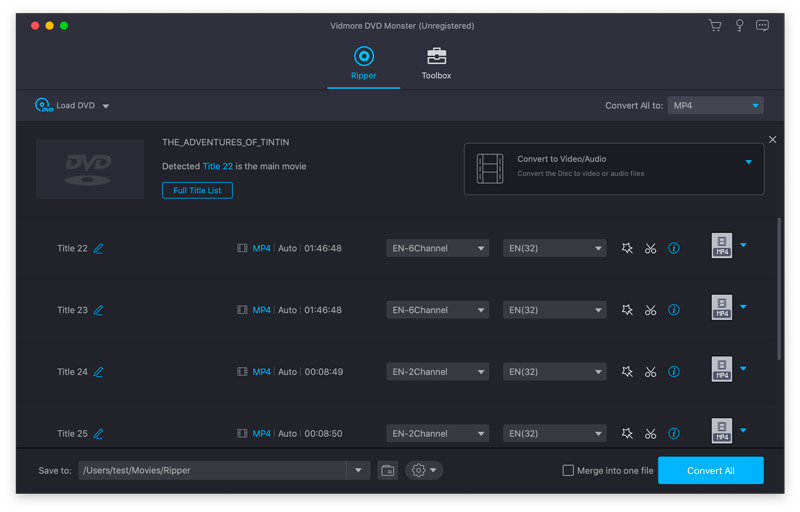Rename Title 25 with the pencil icon
The image size is (800, 512).
click(x=98, y=433)
